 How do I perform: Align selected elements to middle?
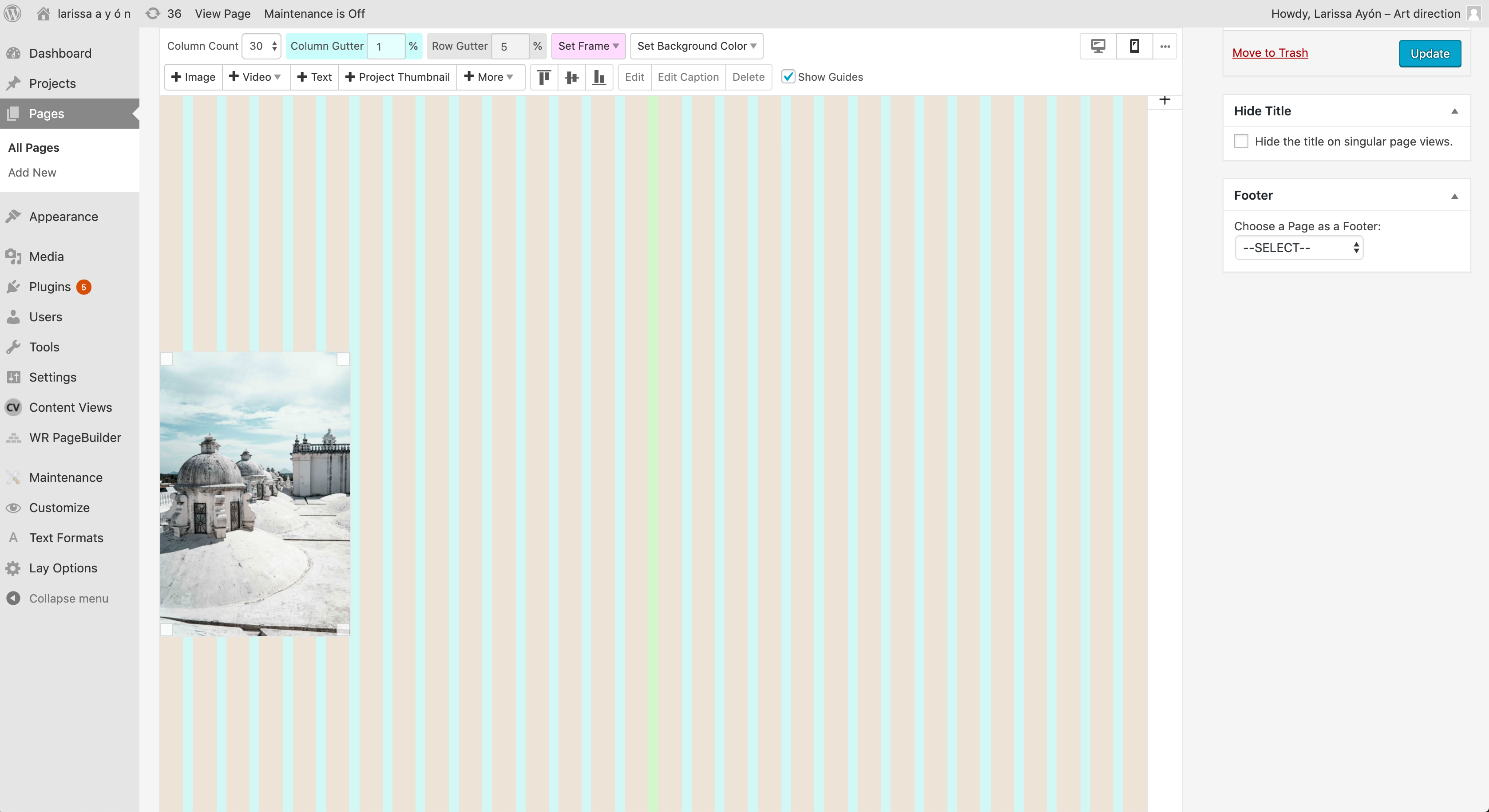coord(572,77)
